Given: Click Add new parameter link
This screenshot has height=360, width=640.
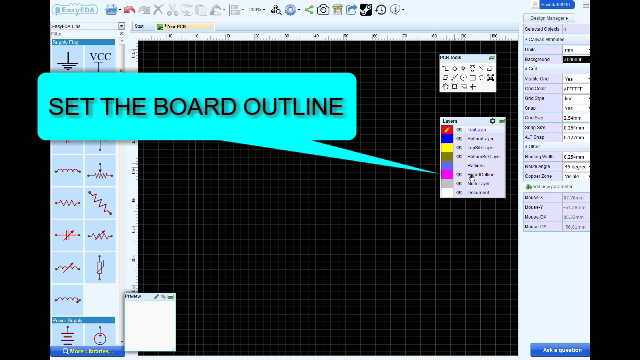Looking at the screenshot, I should tap(549, 187).
